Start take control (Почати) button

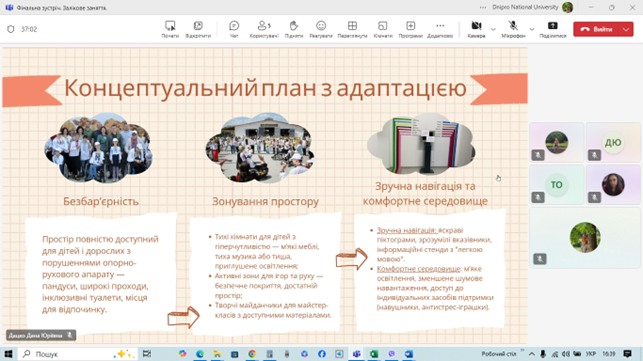170,29
